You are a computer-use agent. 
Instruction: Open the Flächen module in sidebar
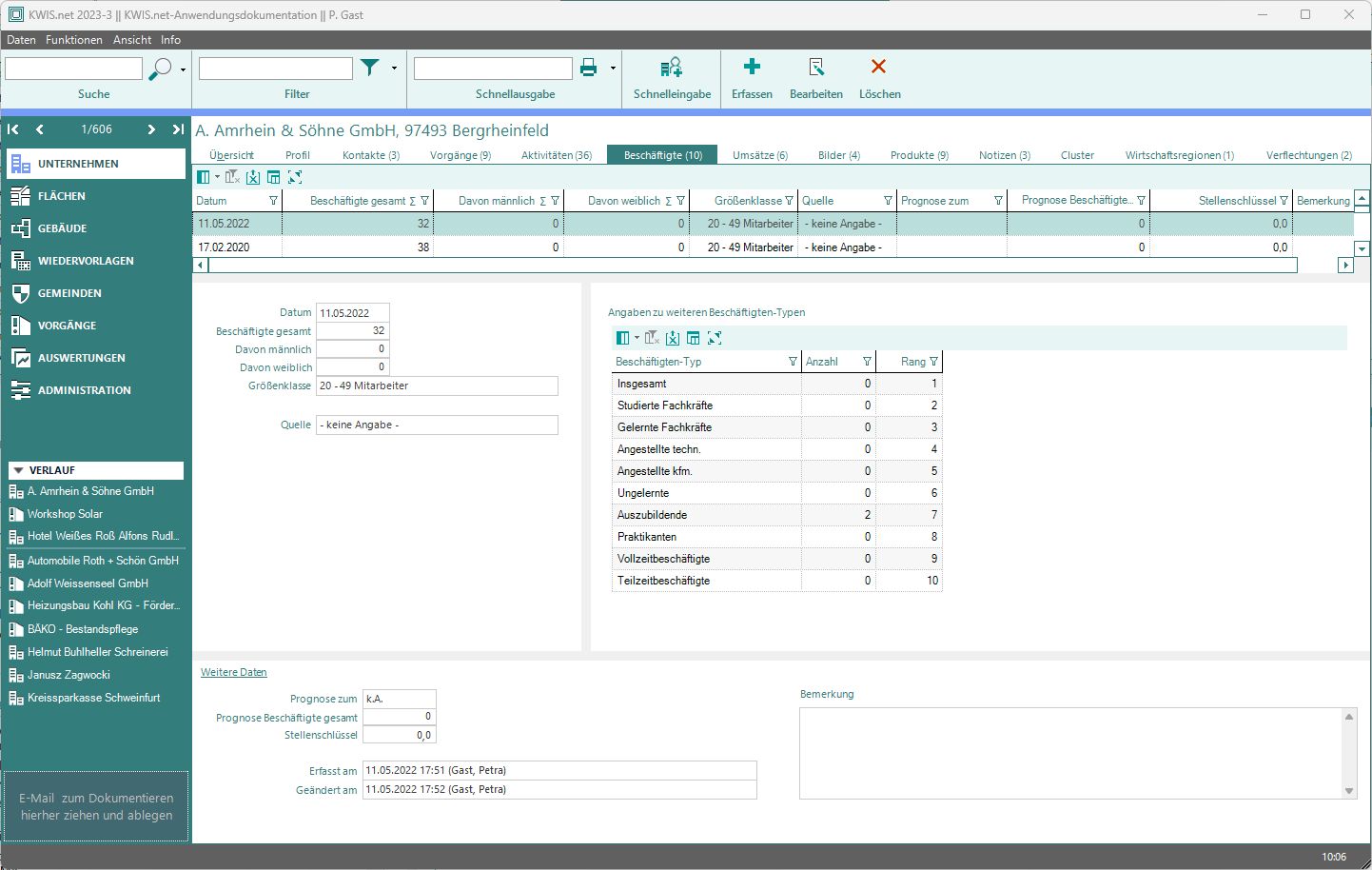(x=95, y=196)
